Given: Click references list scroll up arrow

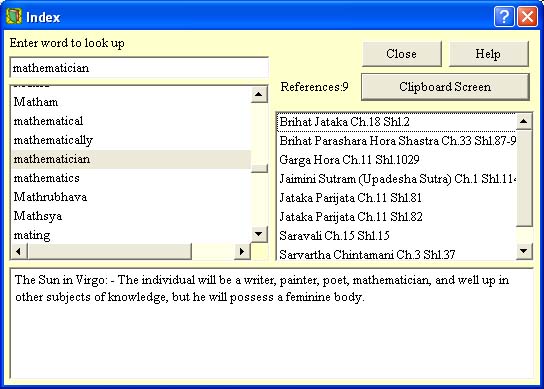Looking at the screenshot, I should pos(524,121).
